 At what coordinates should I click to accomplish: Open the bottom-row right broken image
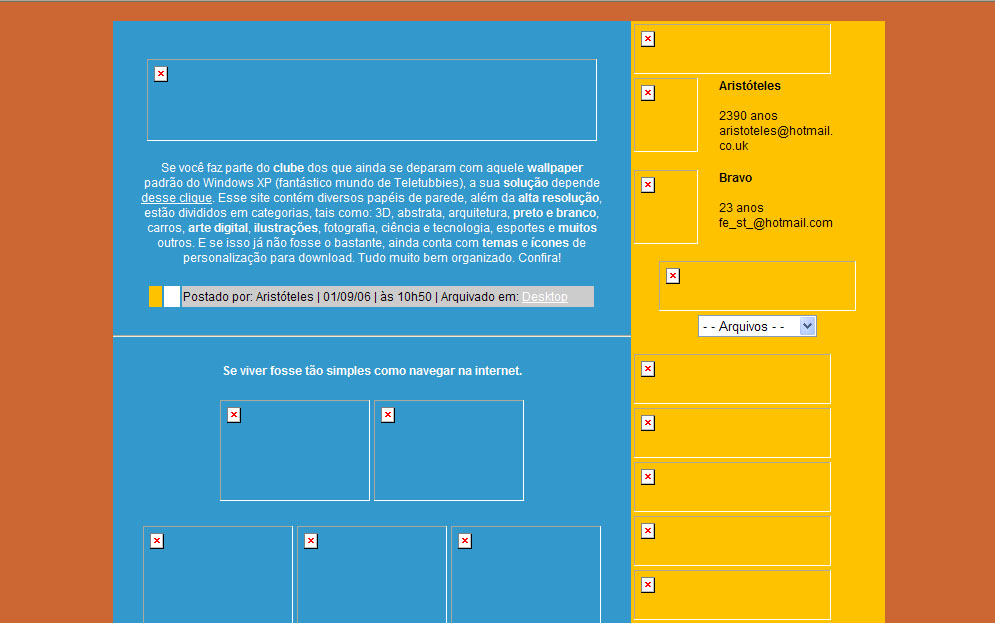pyautogui.click(x=526, y=574)
